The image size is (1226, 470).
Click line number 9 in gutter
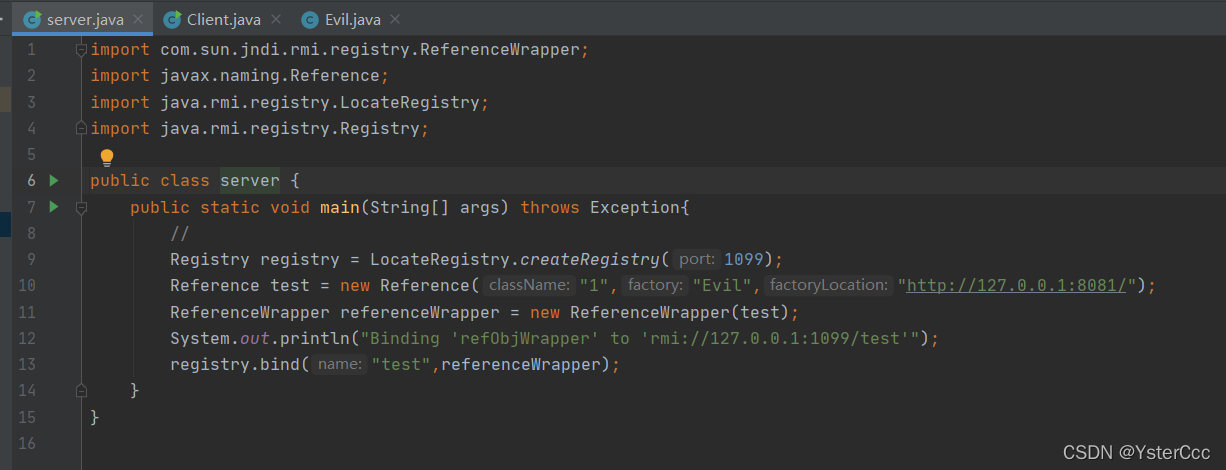31,259
